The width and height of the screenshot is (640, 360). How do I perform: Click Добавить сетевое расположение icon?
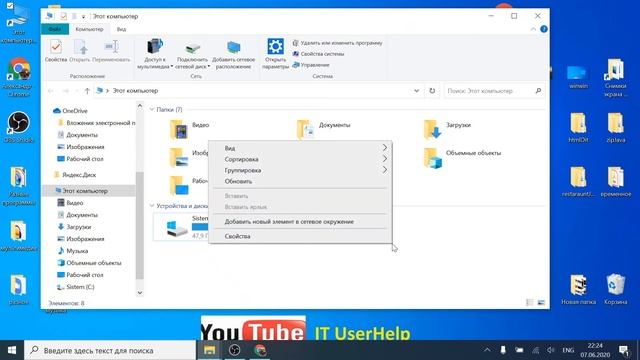click(x=233, y=53)
